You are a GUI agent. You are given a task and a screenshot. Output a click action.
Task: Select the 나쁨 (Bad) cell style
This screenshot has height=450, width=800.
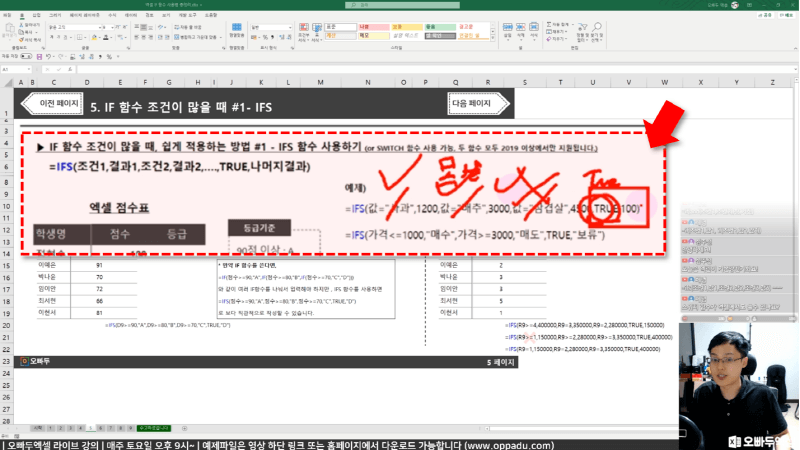pyautogui.click(x=373, y=27)
